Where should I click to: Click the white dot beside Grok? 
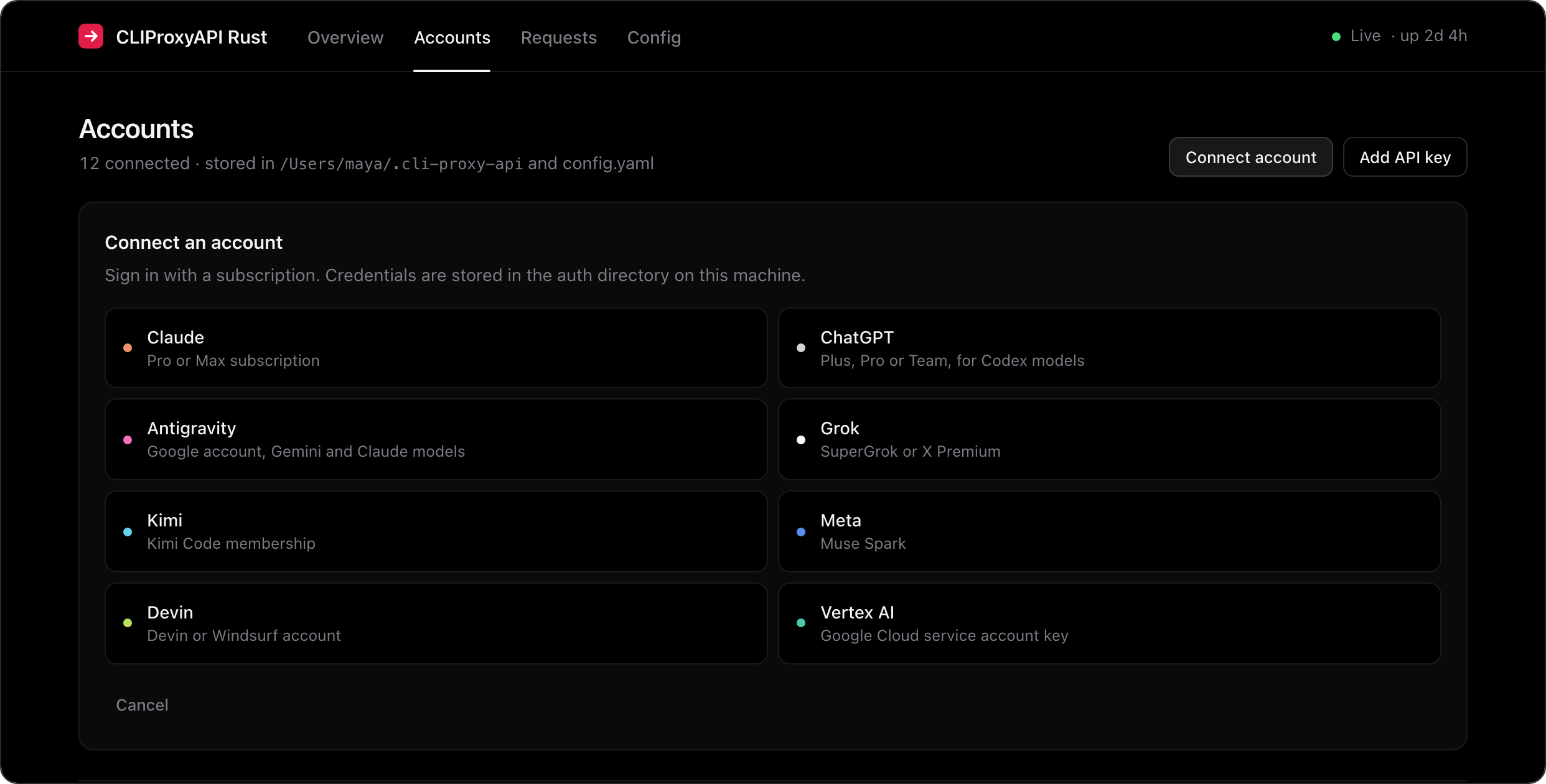(801, 440)
